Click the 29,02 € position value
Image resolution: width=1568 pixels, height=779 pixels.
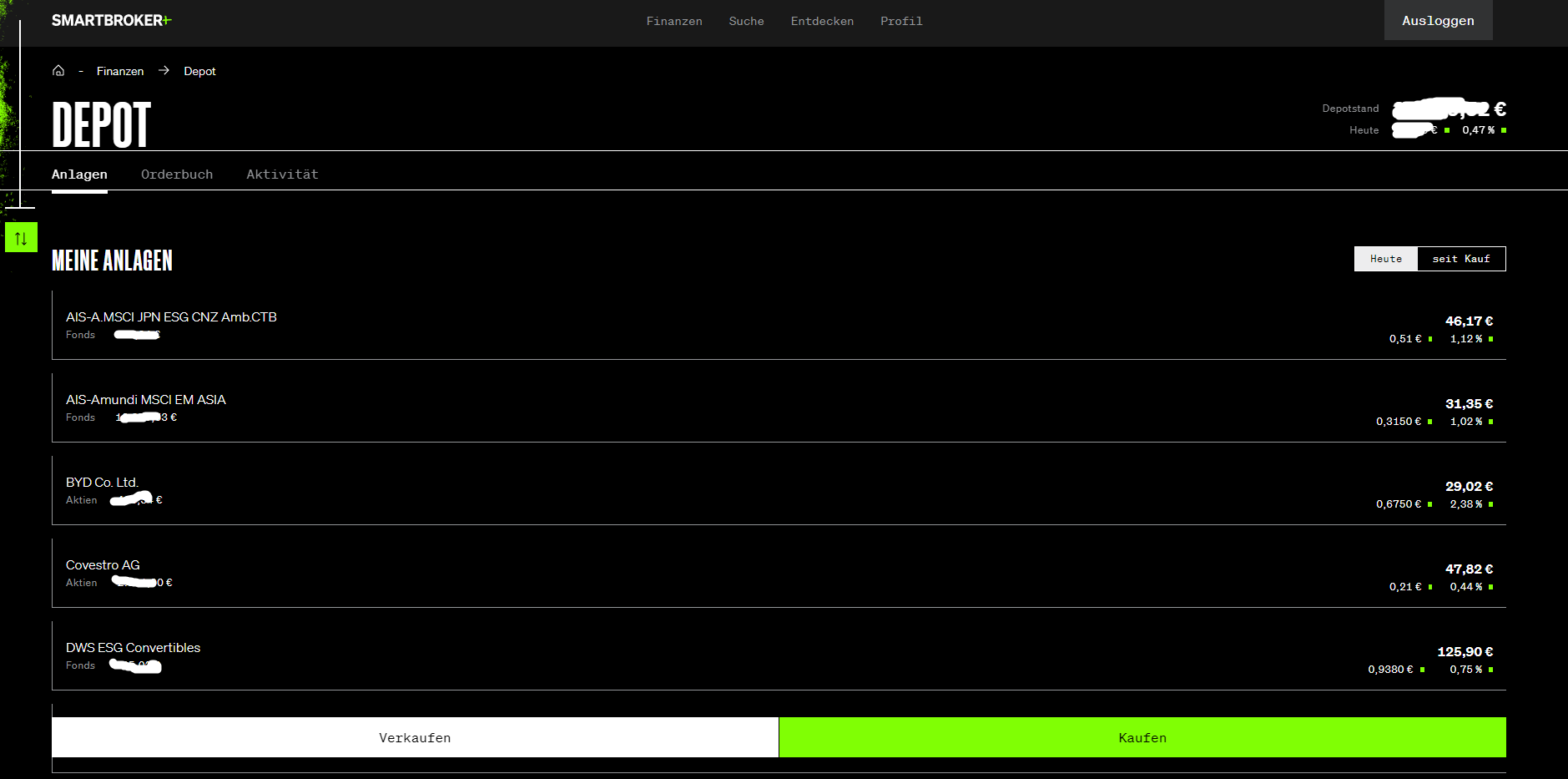[1469, 486]
